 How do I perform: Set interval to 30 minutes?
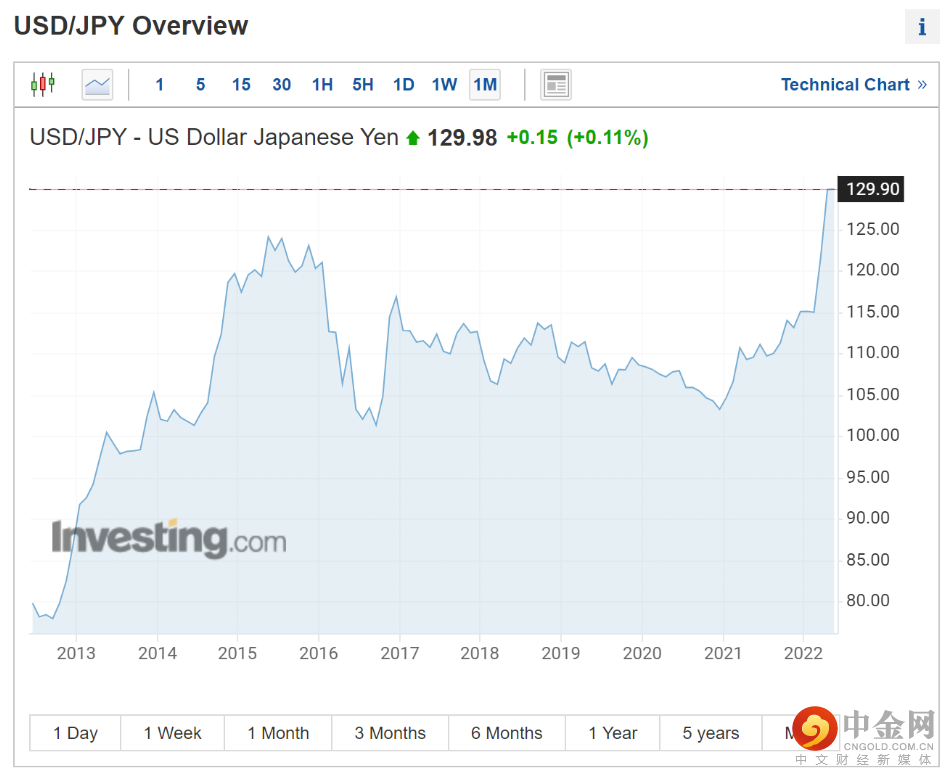(x=281, y=85)
